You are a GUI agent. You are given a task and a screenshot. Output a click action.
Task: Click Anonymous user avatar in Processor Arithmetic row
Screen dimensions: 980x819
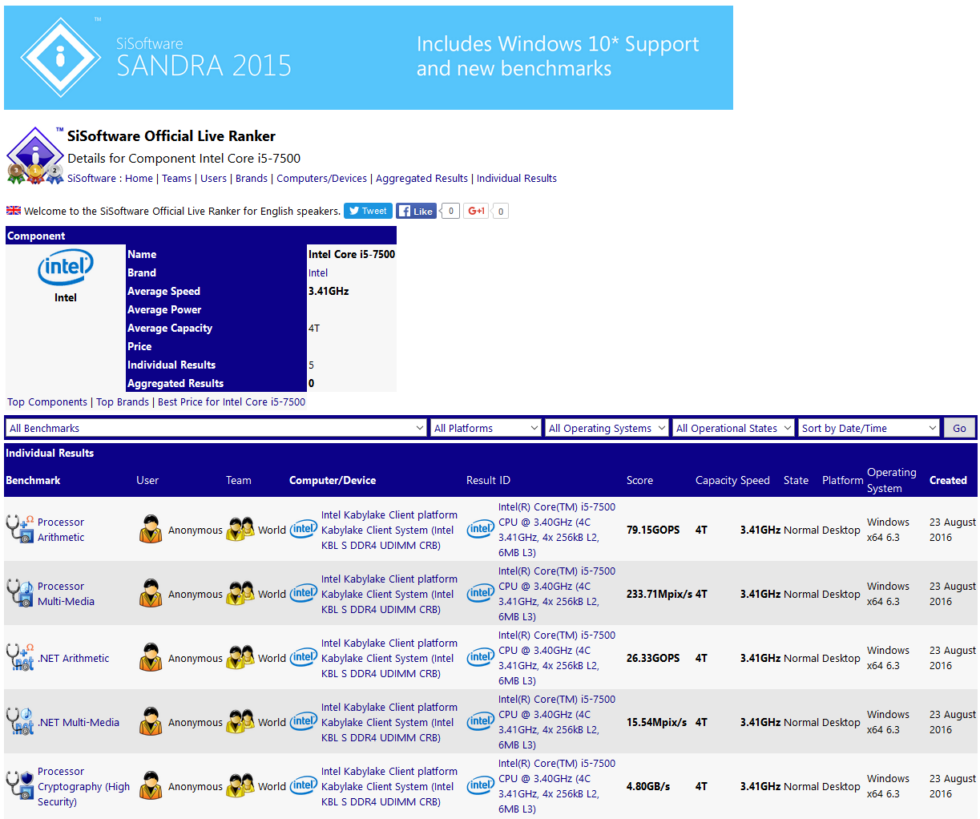click(151, 529)
